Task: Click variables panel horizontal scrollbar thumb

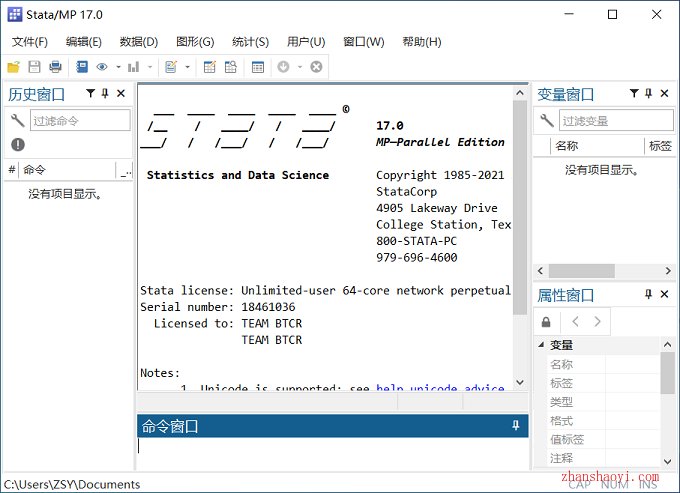Action: point(582,271)
